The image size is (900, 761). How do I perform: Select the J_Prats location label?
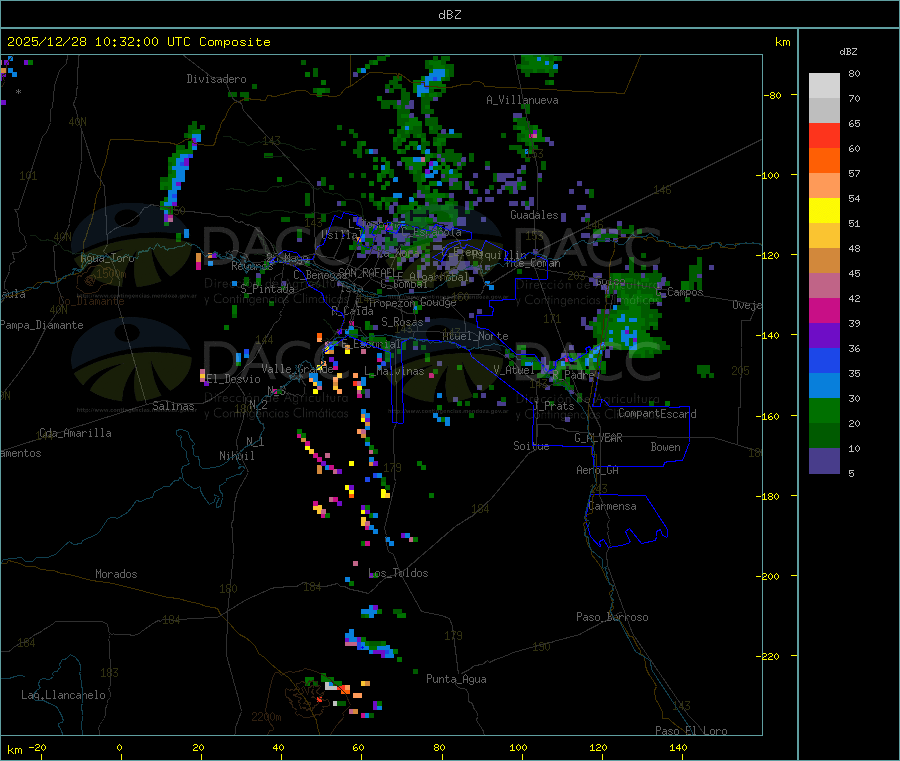[554, 406]
